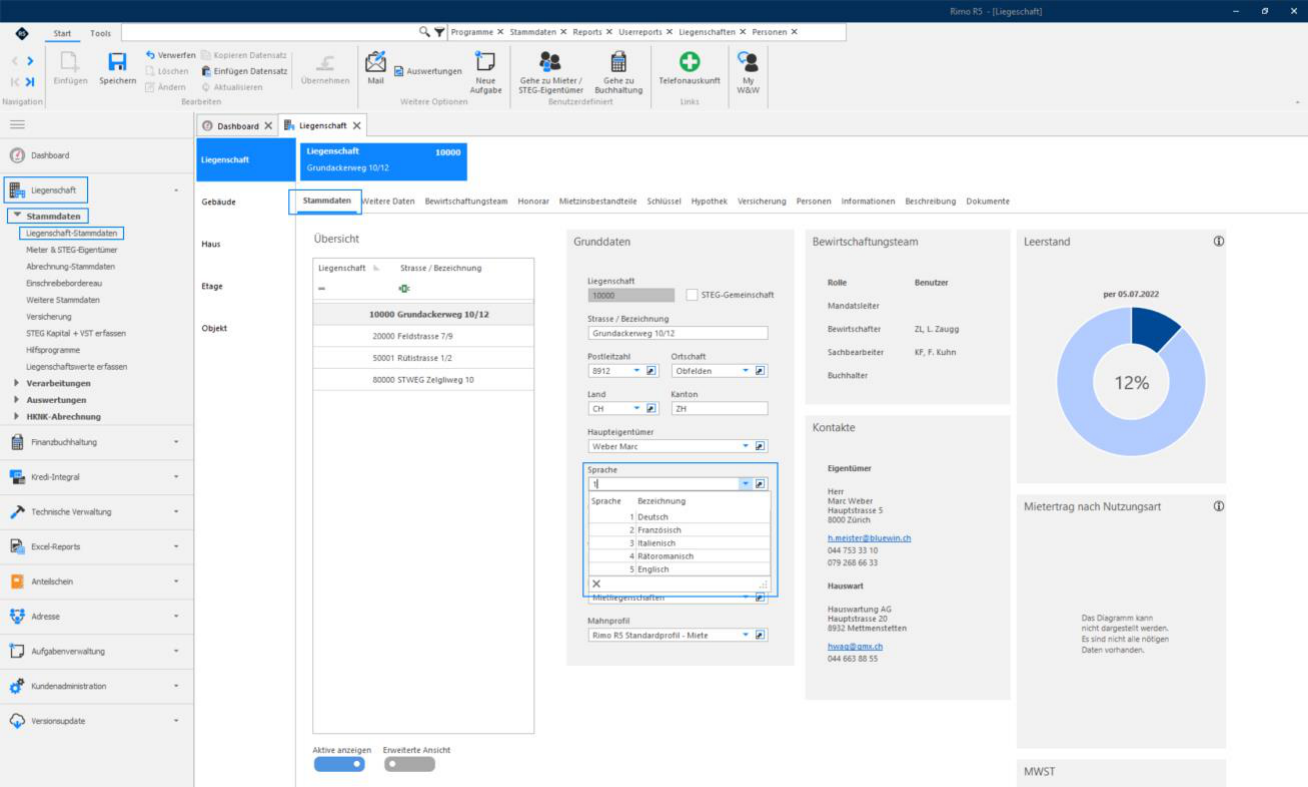
Task: Click the Leerstand info icon
Action: click(x=1219, y=241)
